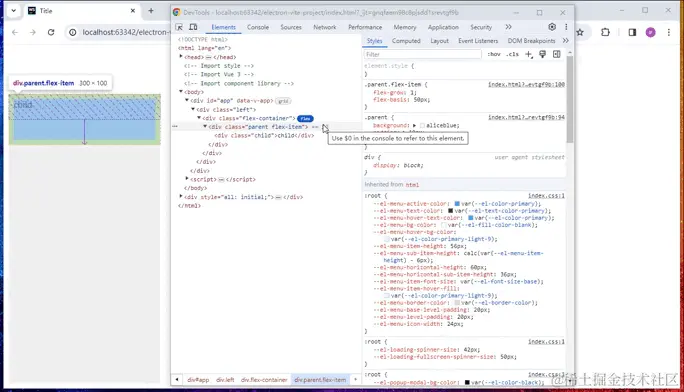Viewport: 684px width, 392px height.
Task: Collapse the div class=left node
Action: coord(193,109)
